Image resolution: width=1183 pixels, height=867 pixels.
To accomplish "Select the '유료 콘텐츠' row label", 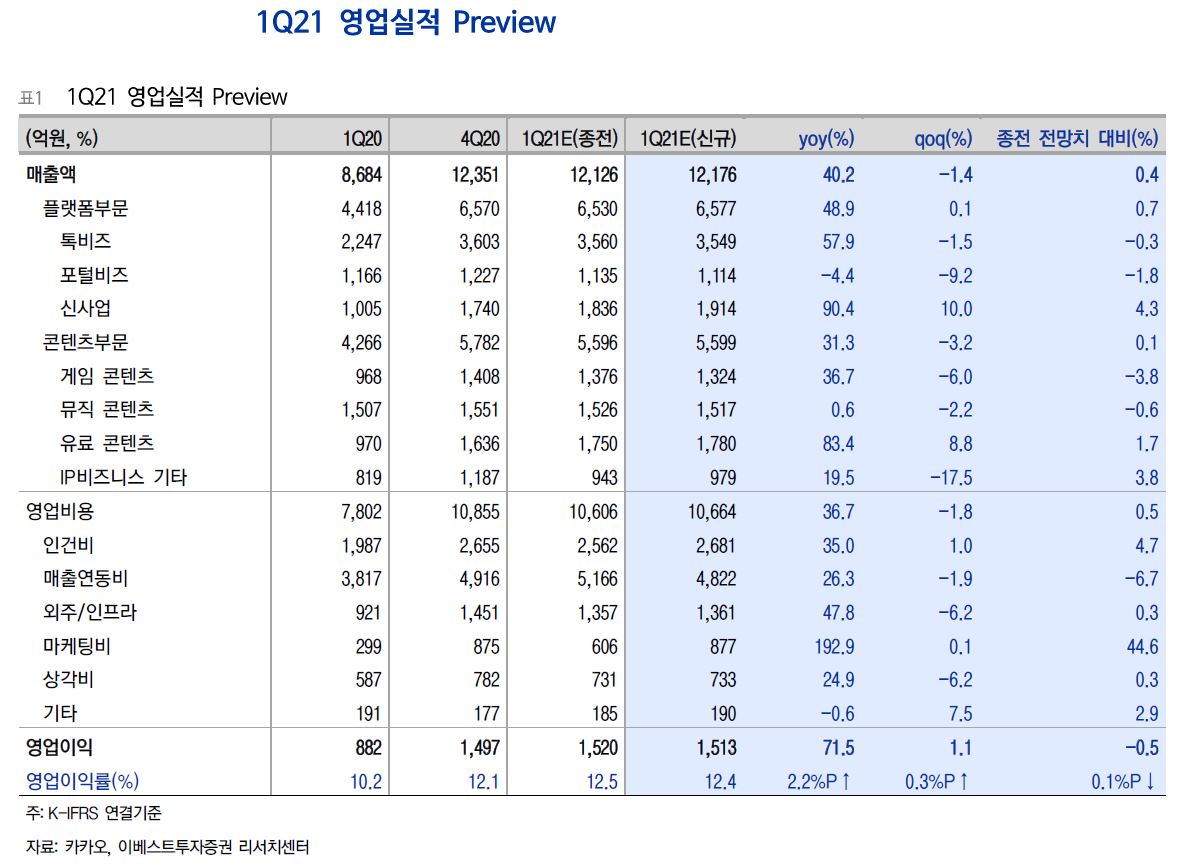I will pos(107,443).
